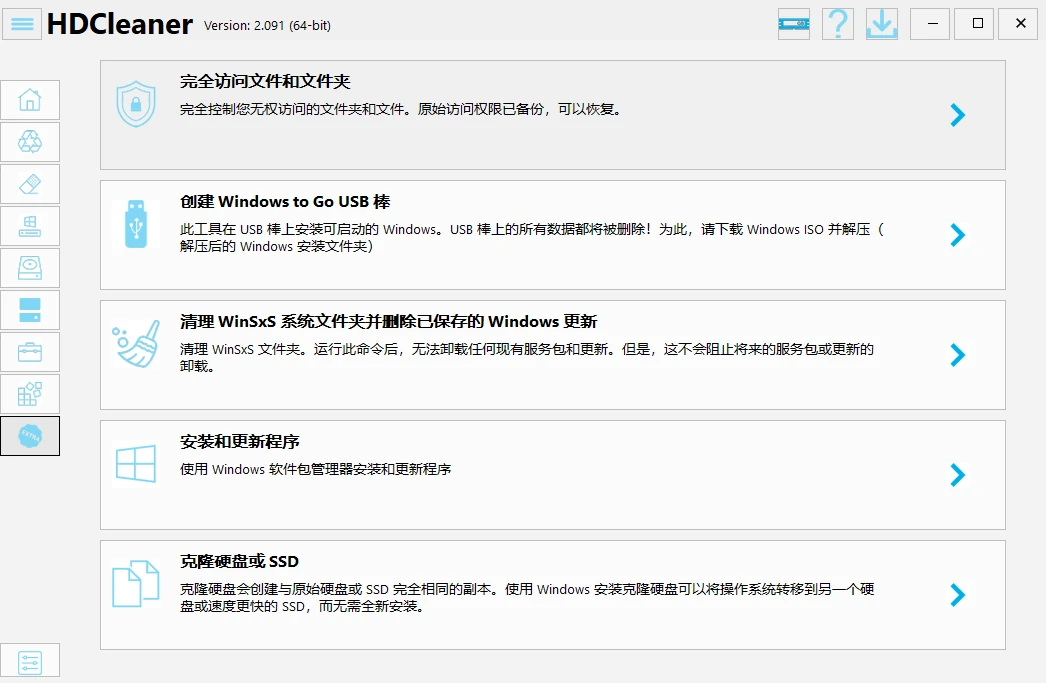This screenshot has height=683, width=1046.
Task: Click the Extra badge icon in the sidebar
Action: click(30, 435)
